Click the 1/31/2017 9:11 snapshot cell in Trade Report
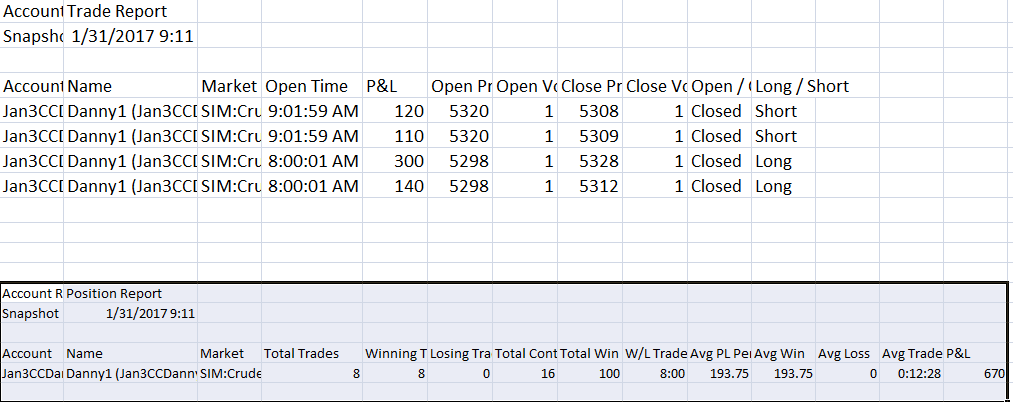The image size is (1013, 402). pyautogui.click(x=131, y=36)
